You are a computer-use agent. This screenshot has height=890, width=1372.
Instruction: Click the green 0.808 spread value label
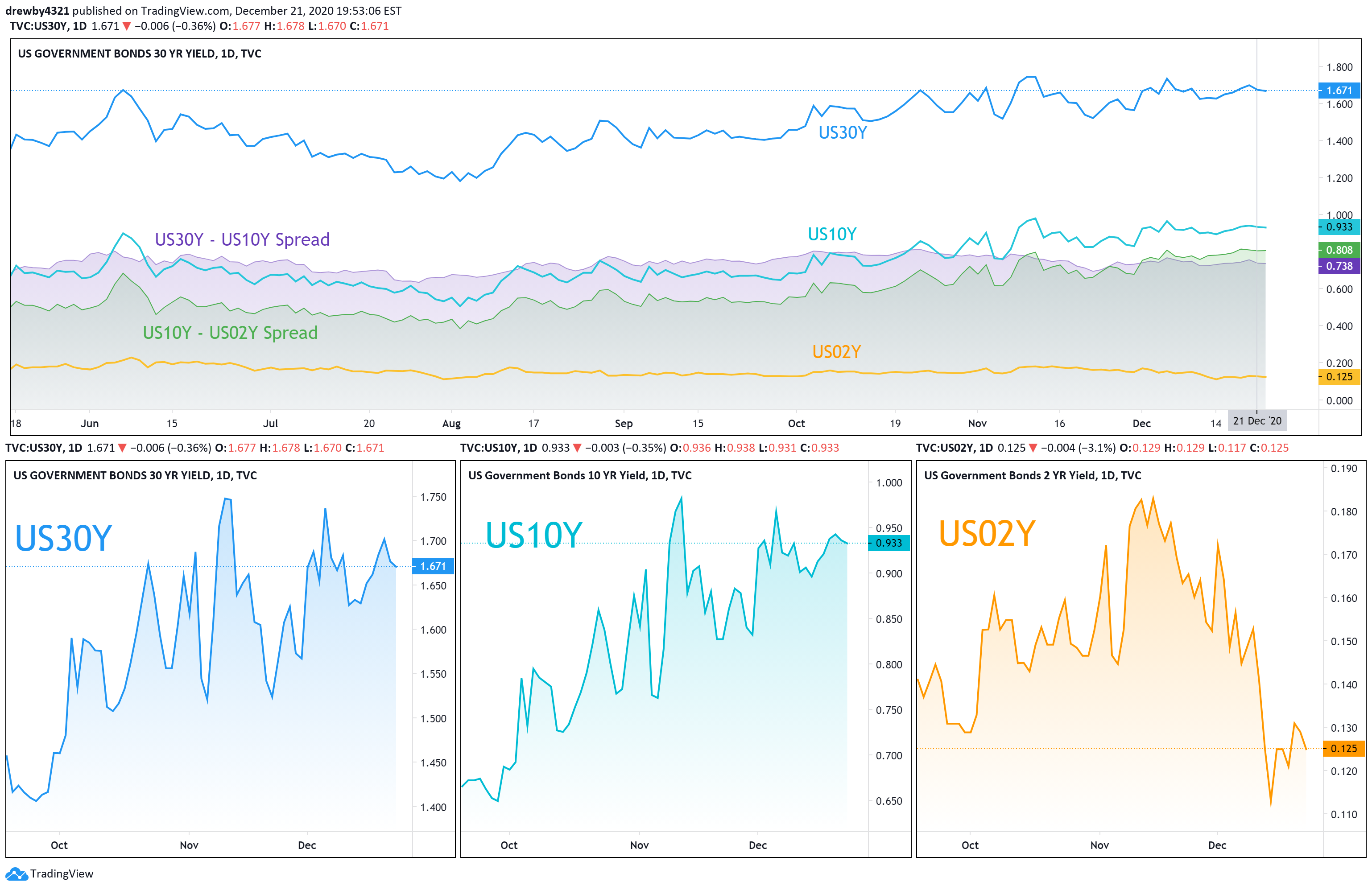pyautogui.click(x=1339, y=250)
